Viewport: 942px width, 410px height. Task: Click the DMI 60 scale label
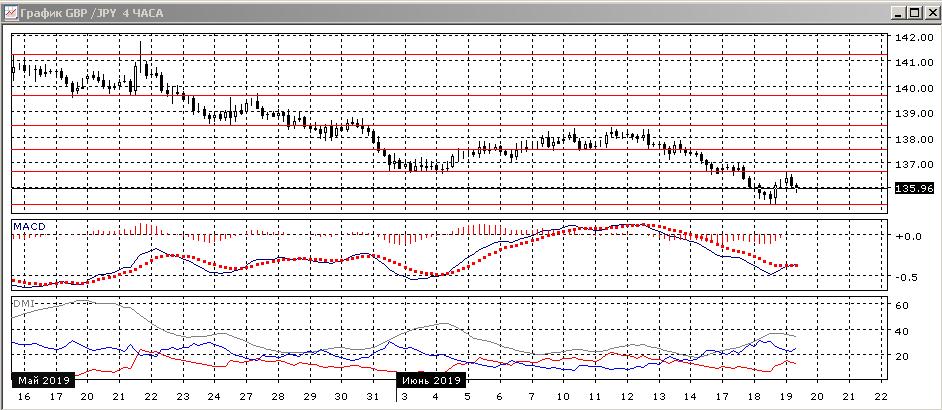902,305
